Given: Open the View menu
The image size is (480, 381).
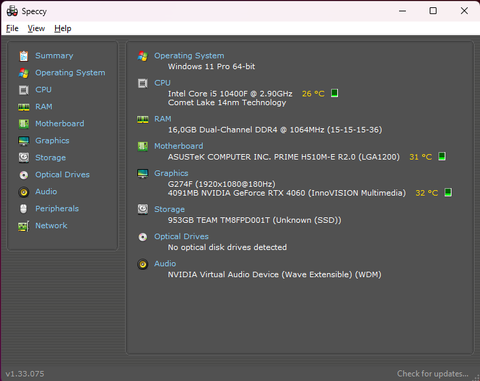Looking at the screenshot, I should coord(36,29).
